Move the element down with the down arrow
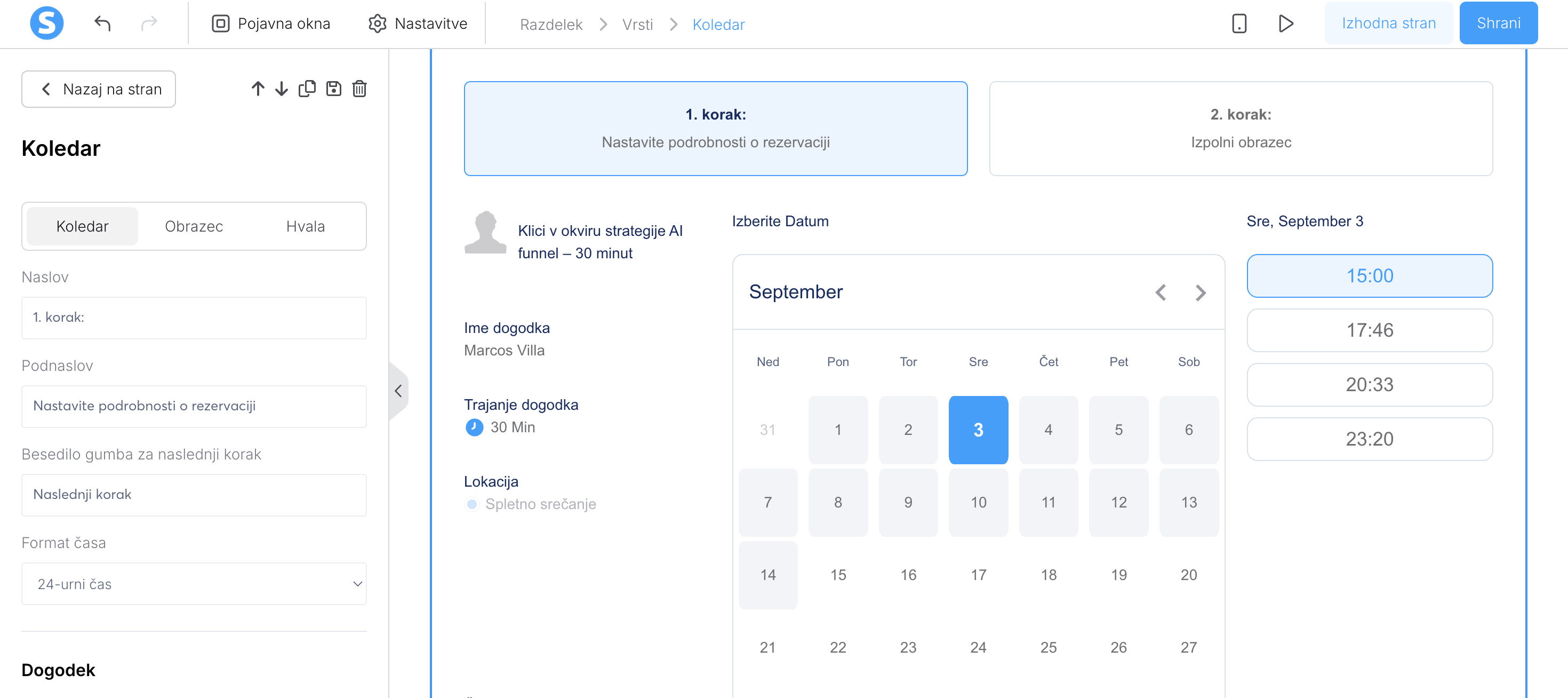 [x=281, y=88]
